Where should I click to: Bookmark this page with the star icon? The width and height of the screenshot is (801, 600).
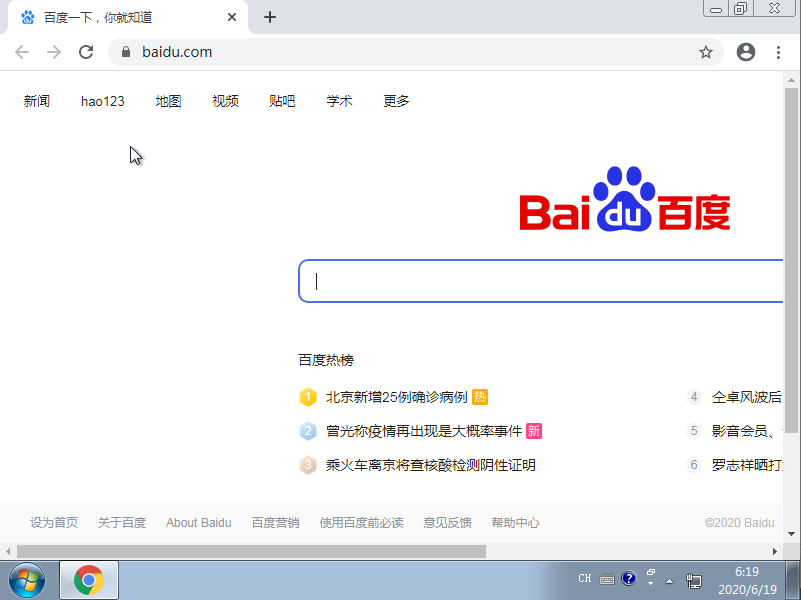point(706,52)
